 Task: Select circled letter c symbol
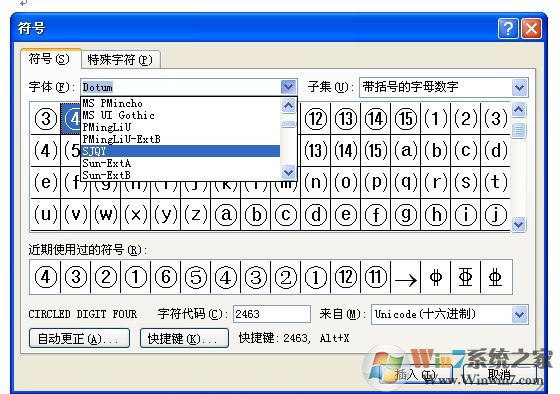[286, 214]
